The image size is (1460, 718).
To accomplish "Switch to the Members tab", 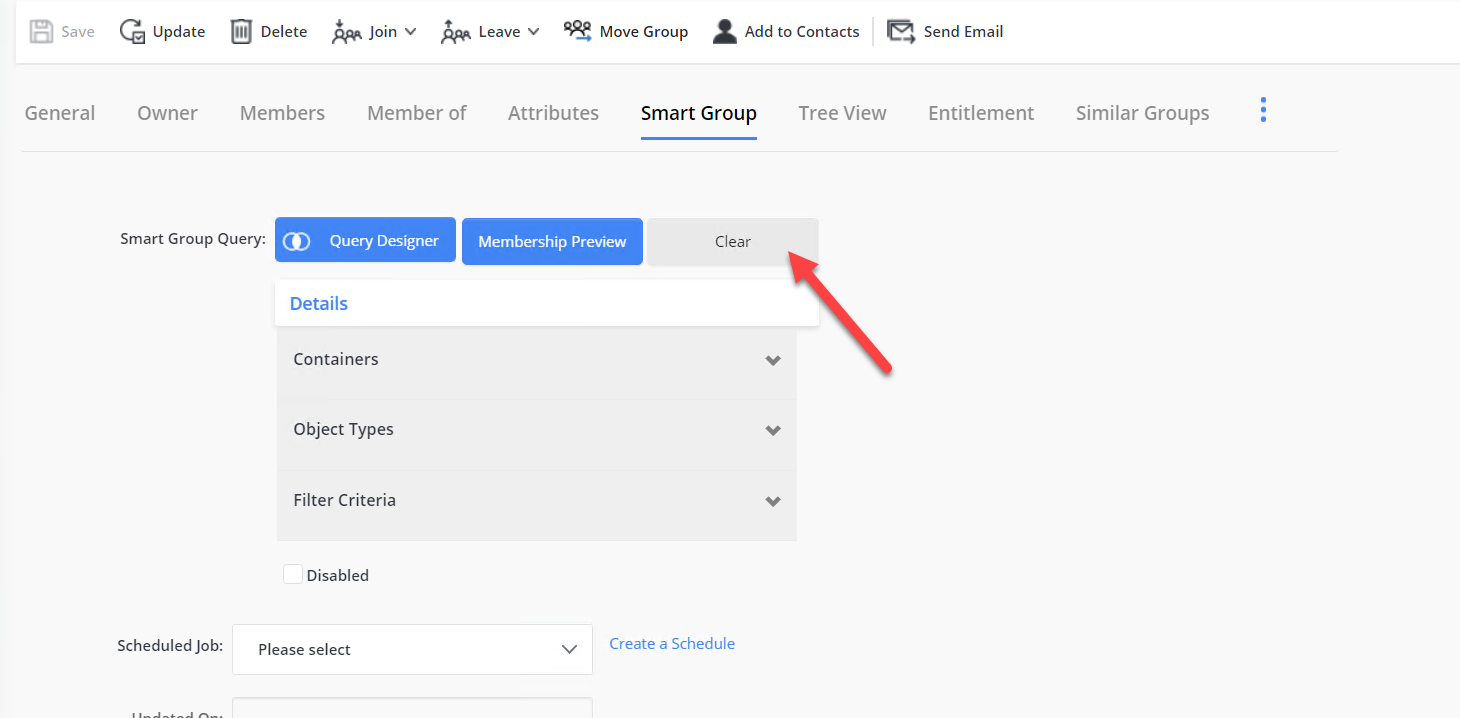I will tap(282, 113).
